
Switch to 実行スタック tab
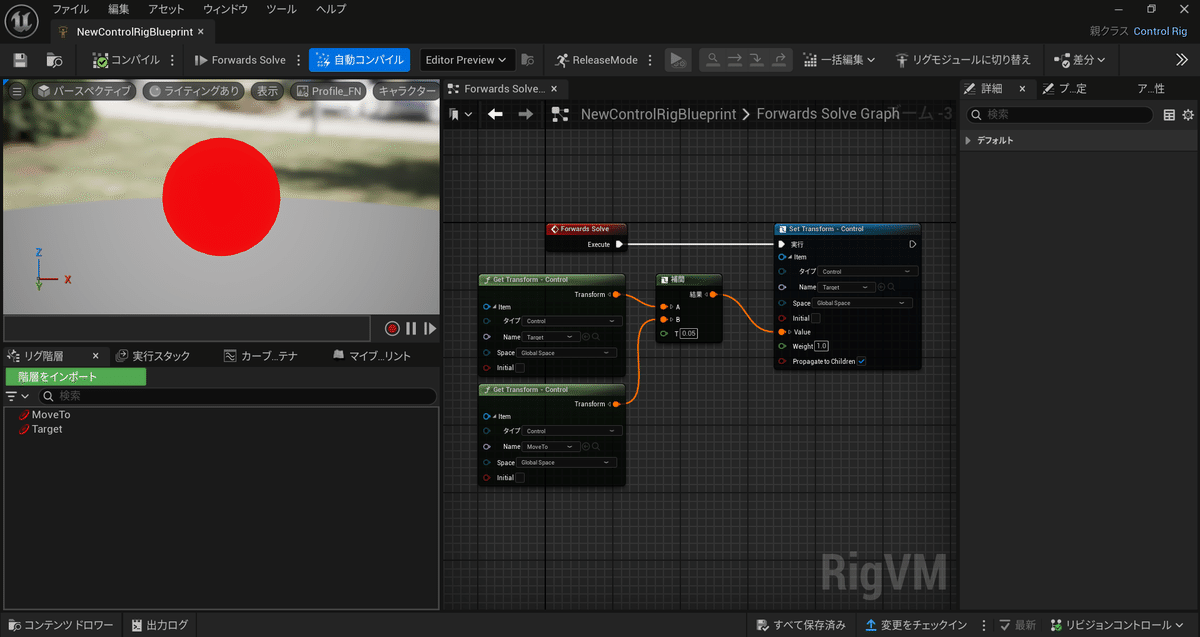[153, 356]
